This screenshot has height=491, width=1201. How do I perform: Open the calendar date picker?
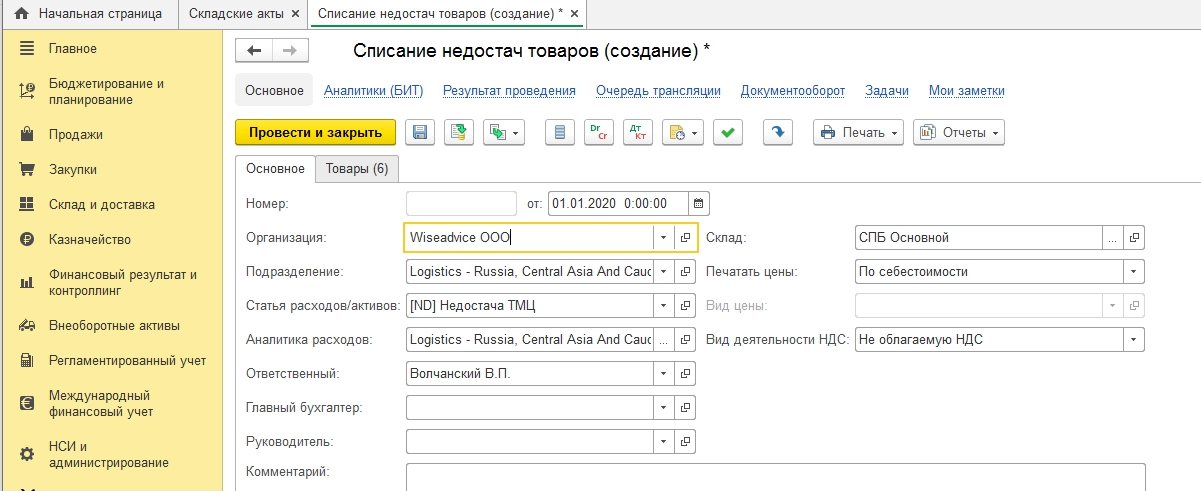(699, 203)
